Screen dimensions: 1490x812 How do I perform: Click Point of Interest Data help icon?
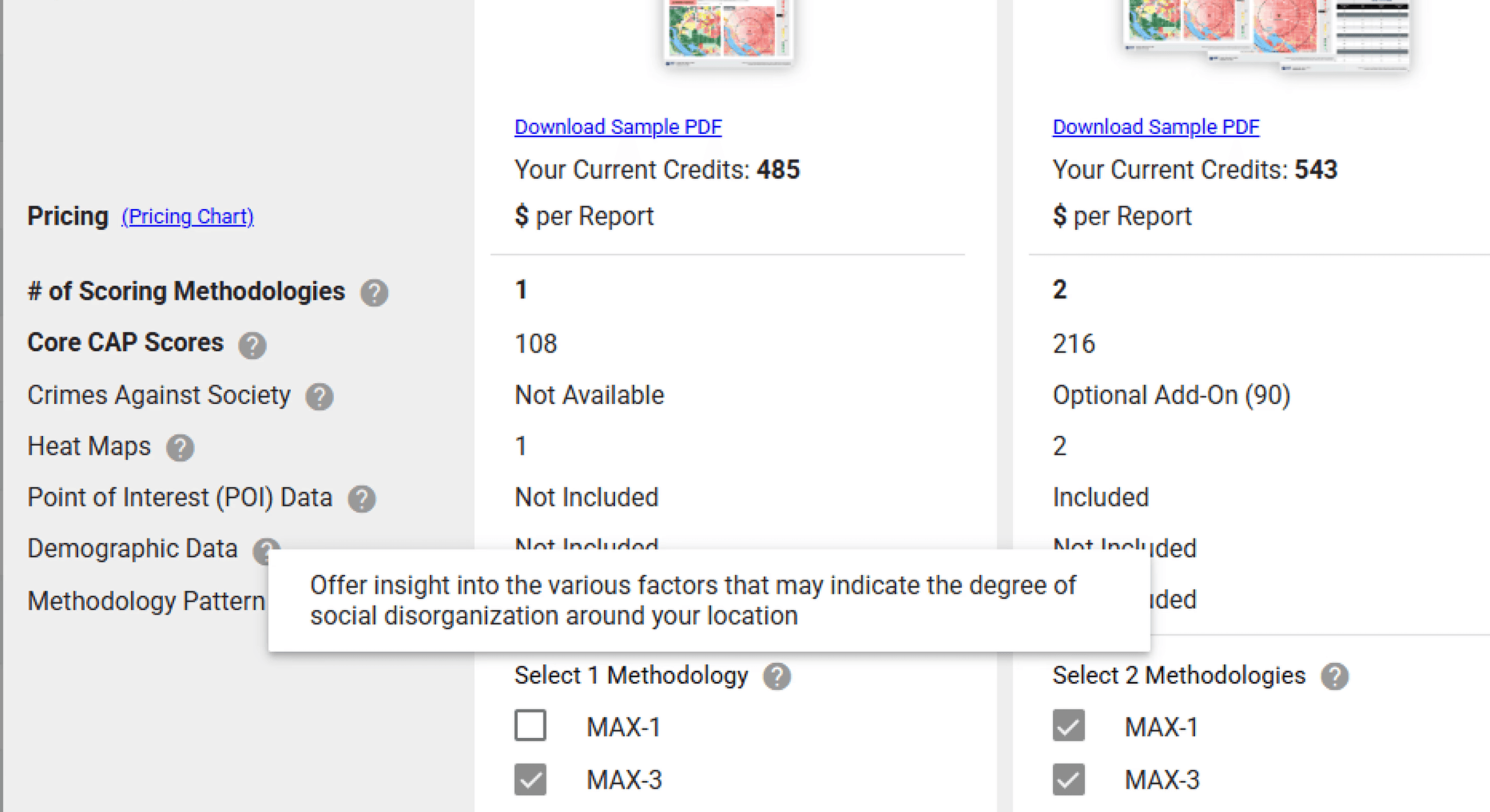[362, 499]
